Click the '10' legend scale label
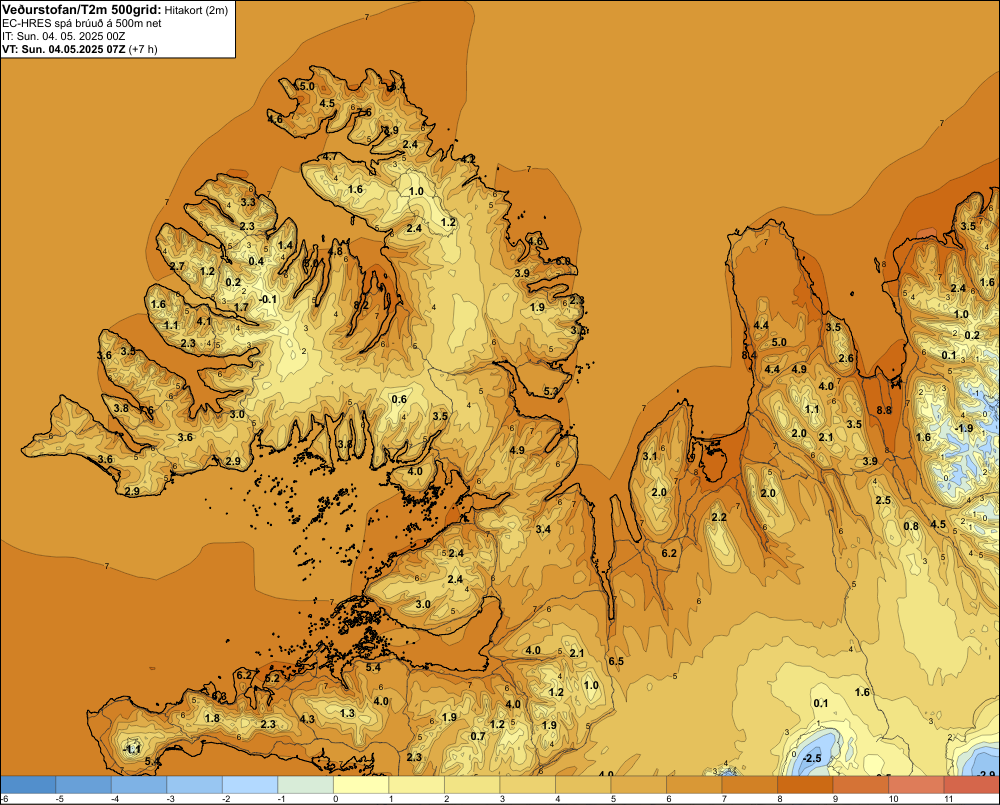Image resolution: width=1000 pixels, height=805 pixels. (893, 799)
